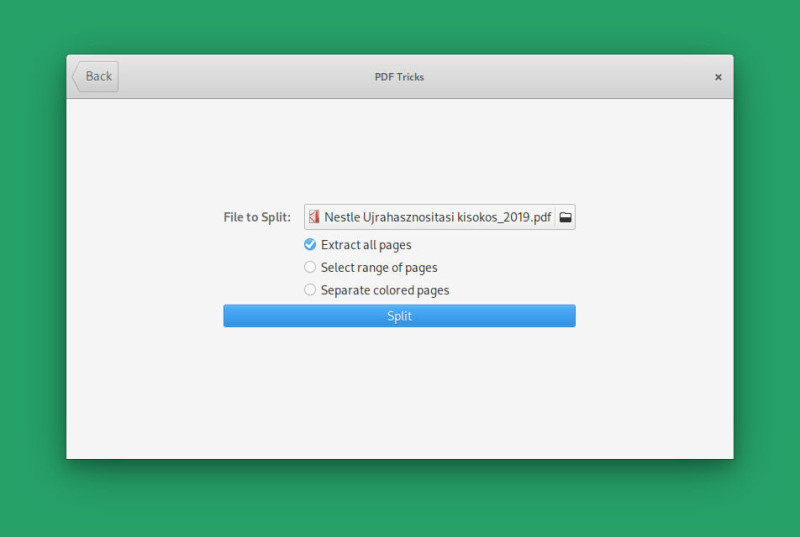
Task: Go back using the Back button
Action: [x=96, y=76]
